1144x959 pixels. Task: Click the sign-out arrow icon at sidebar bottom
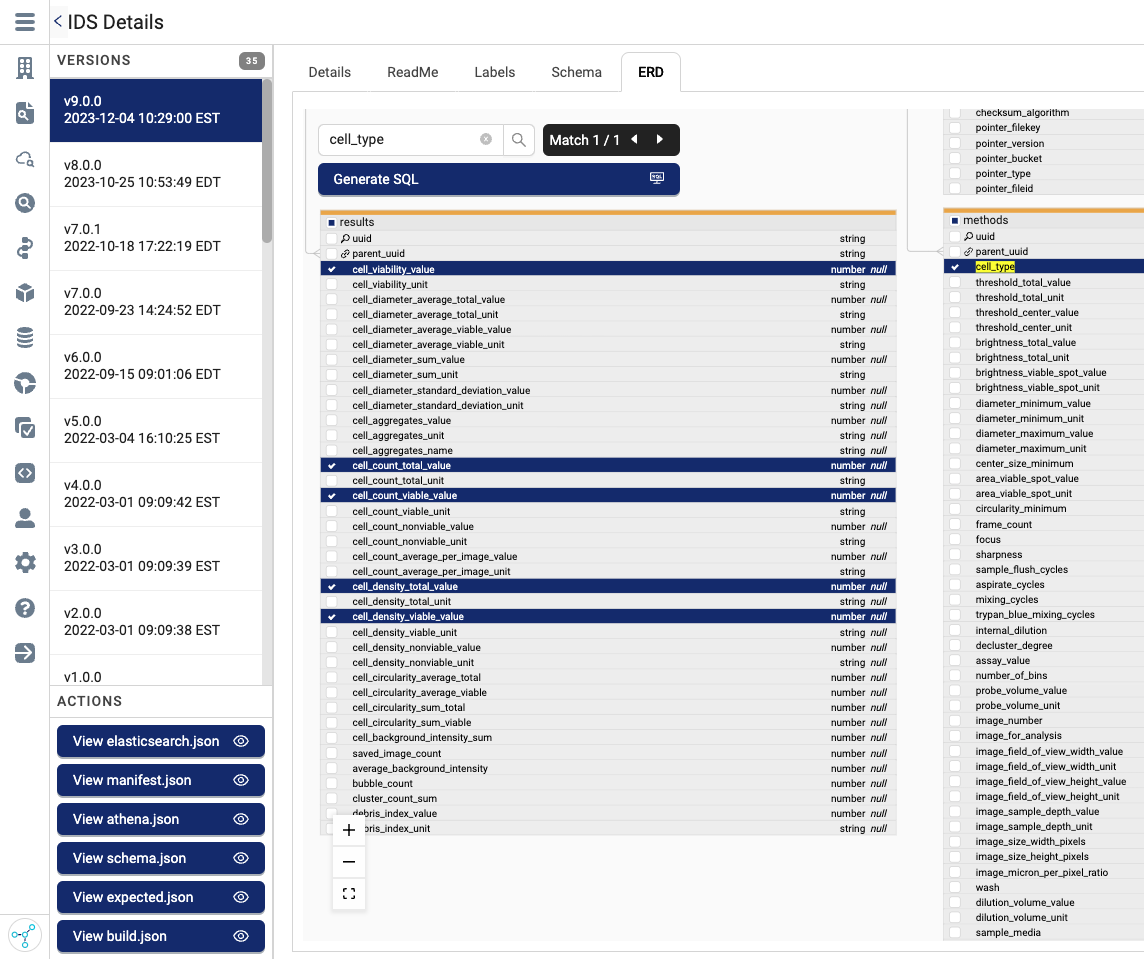tap(24, 653)
